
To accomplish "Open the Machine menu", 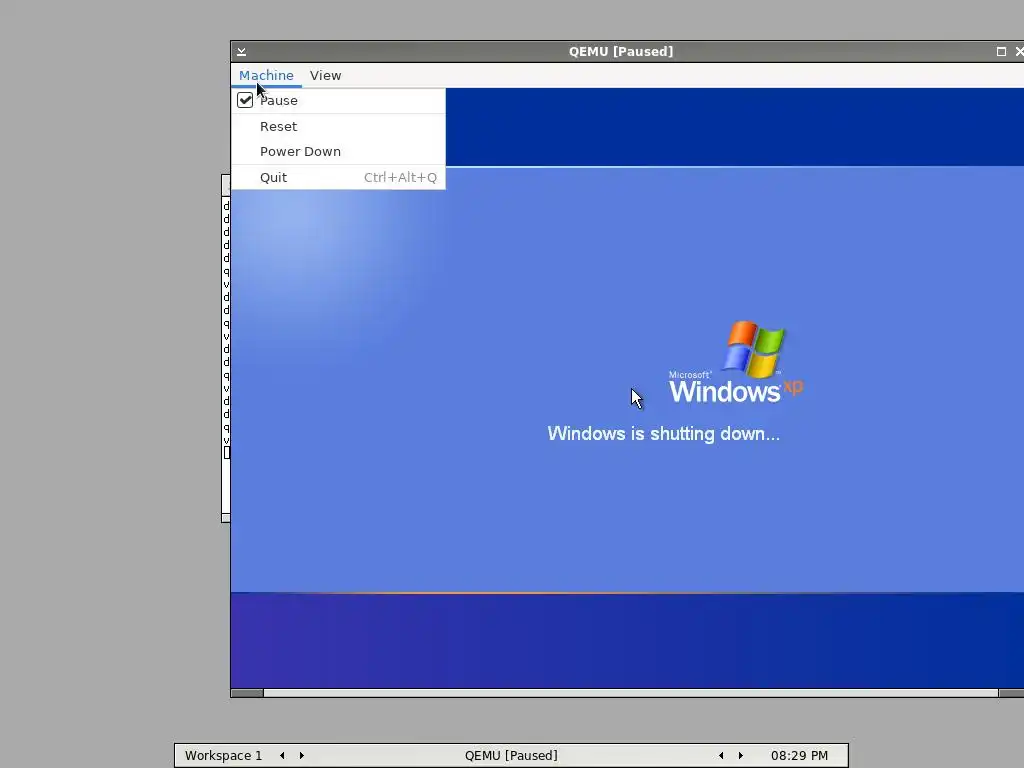I will pyautogui.click(x=266, y=75).
